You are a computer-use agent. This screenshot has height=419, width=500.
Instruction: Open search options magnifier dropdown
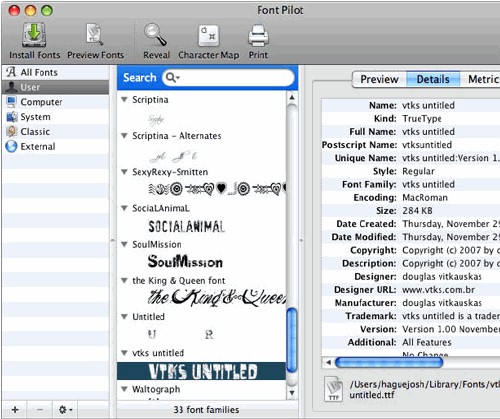pos(173,78)
